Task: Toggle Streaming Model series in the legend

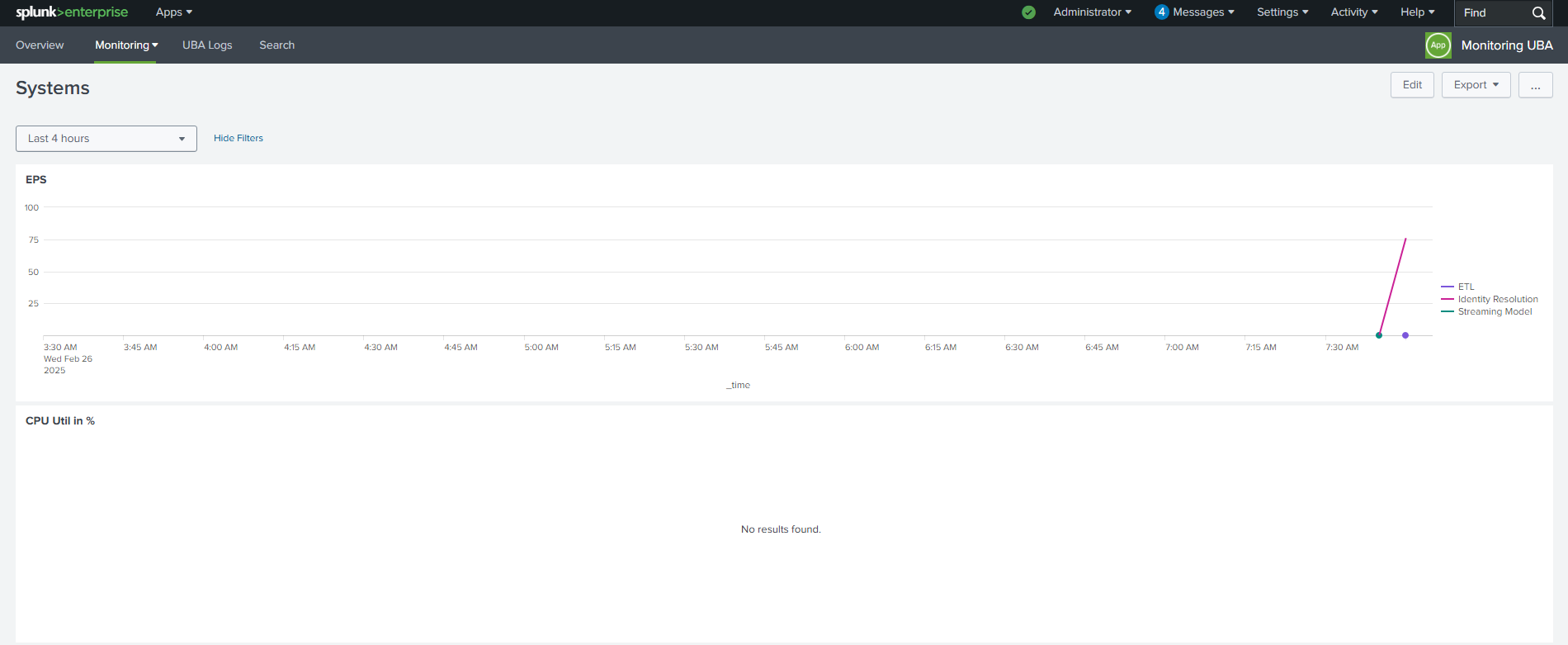Action: tap(1486, 311)
